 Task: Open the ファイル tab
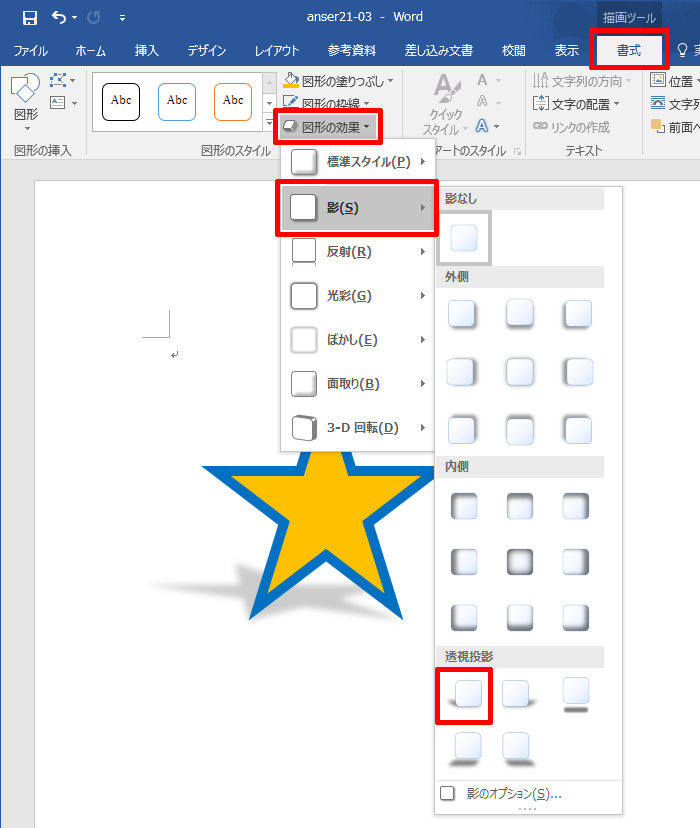click(30, 51)
